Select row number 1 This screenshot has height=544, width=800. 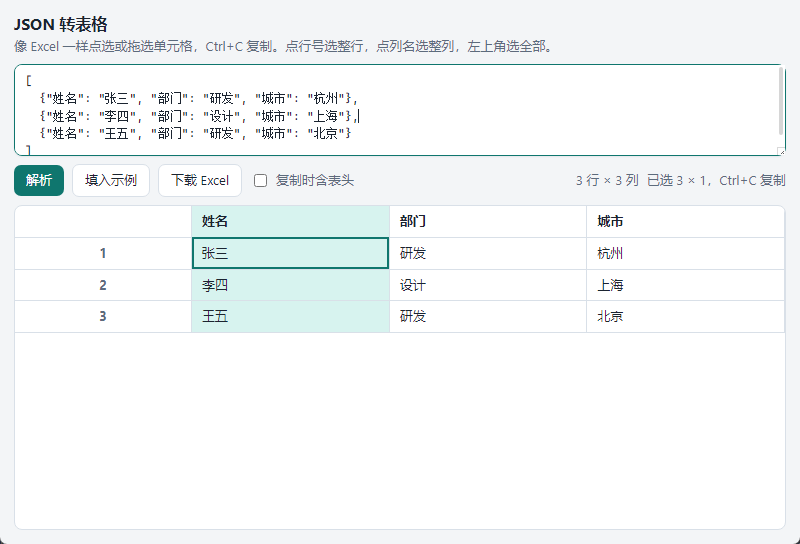(x=103, y=253)
